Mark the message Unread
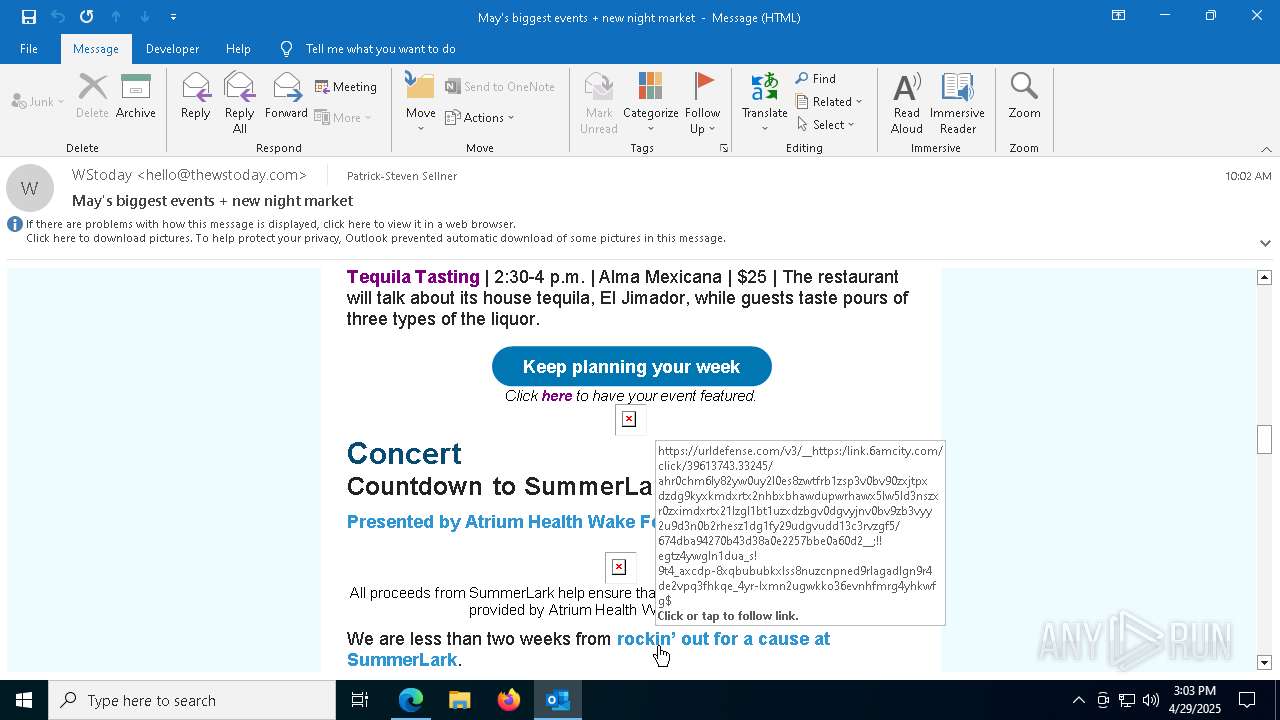The height and width of the screenshot is (720, 1280). tap(599, 103)
